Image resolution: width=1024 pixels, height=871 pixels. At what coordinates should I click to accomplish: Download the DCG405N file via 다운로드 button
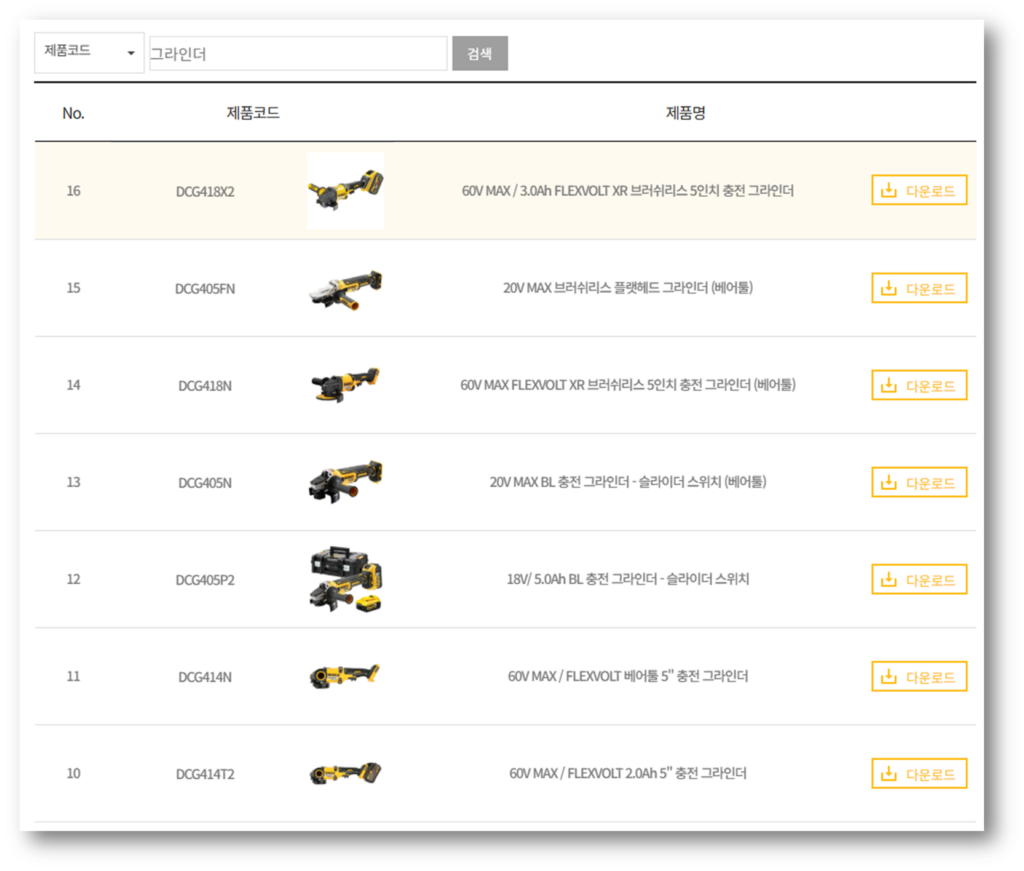pos(919,482)
